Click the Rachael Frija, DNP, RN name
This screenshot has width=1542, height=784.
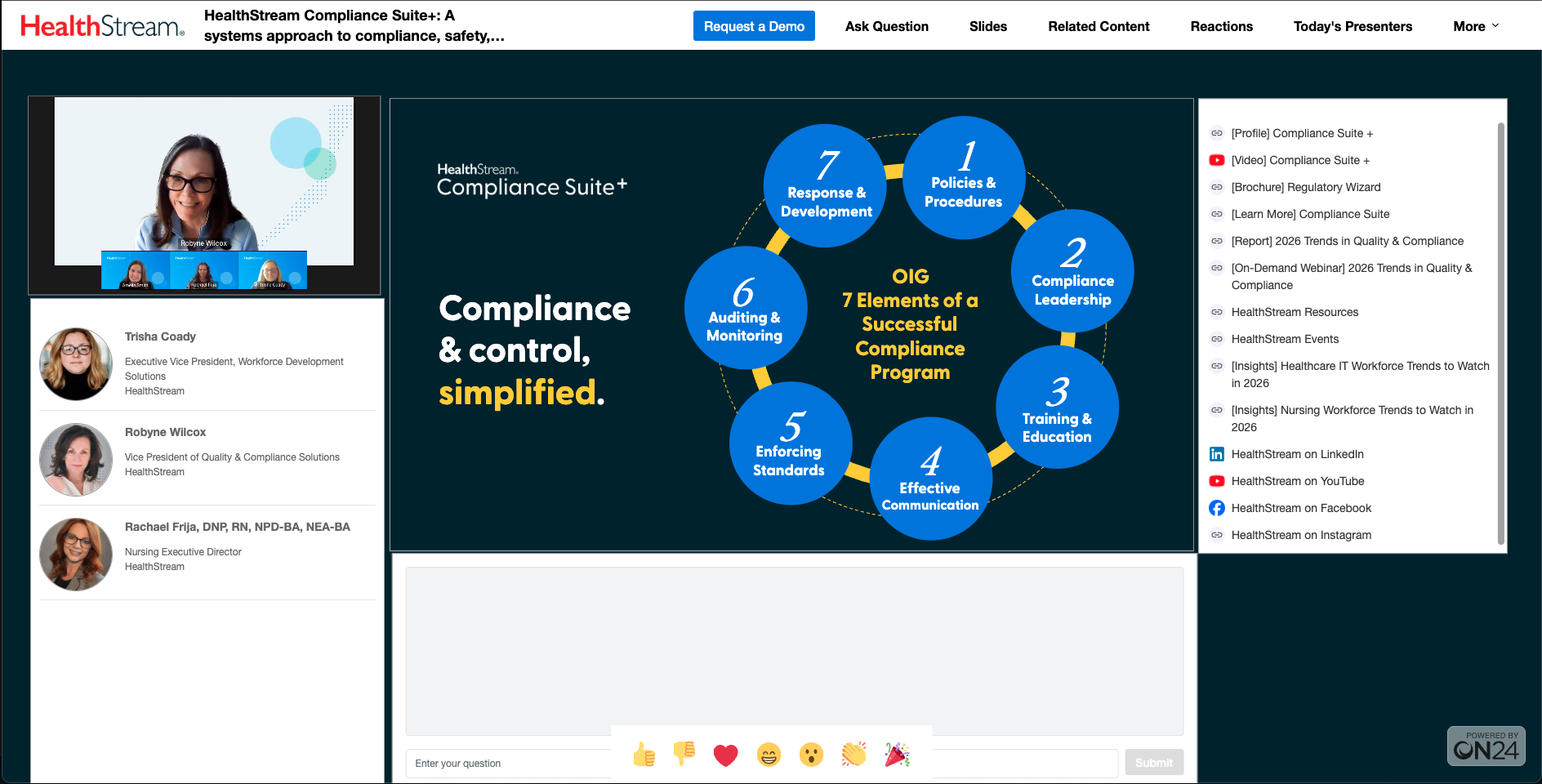(237, 527)
